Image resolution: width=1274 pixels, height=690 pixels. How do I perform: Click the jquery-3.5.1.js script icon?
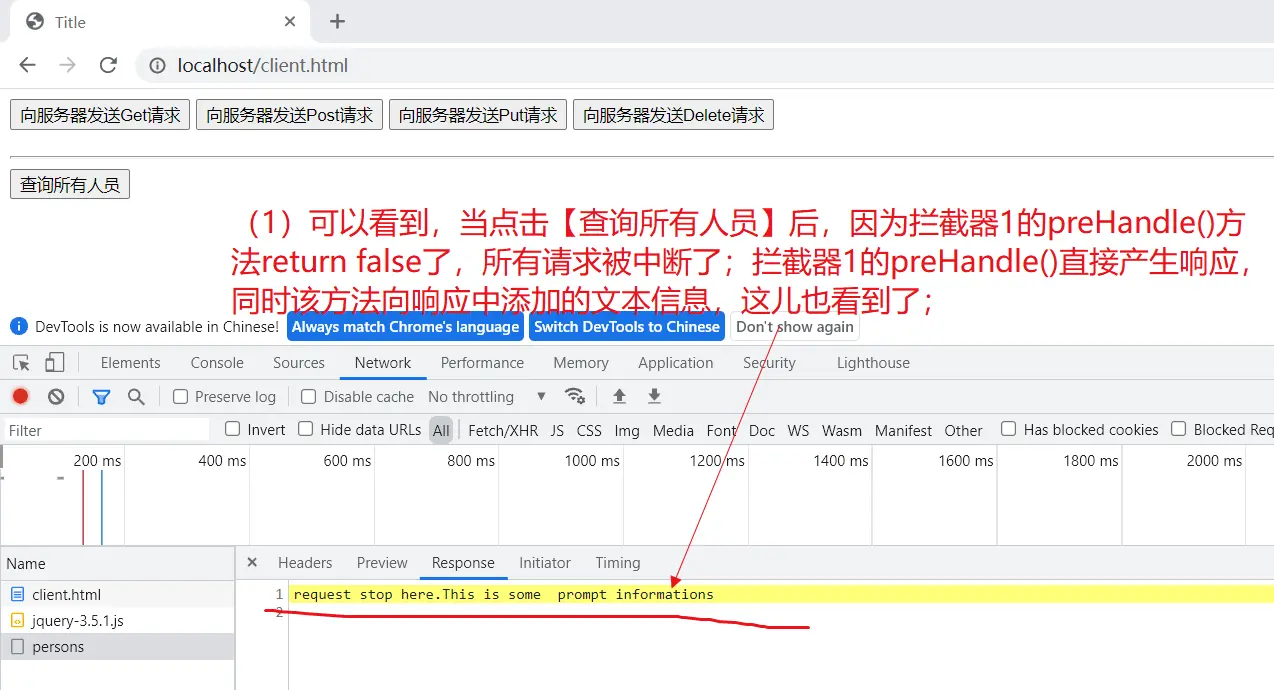click(x=17, y=621)
